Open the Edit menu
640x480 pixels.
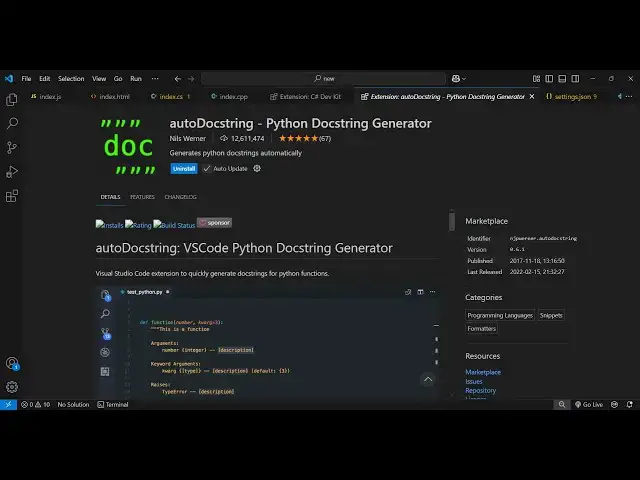click(x=44, y=78)
